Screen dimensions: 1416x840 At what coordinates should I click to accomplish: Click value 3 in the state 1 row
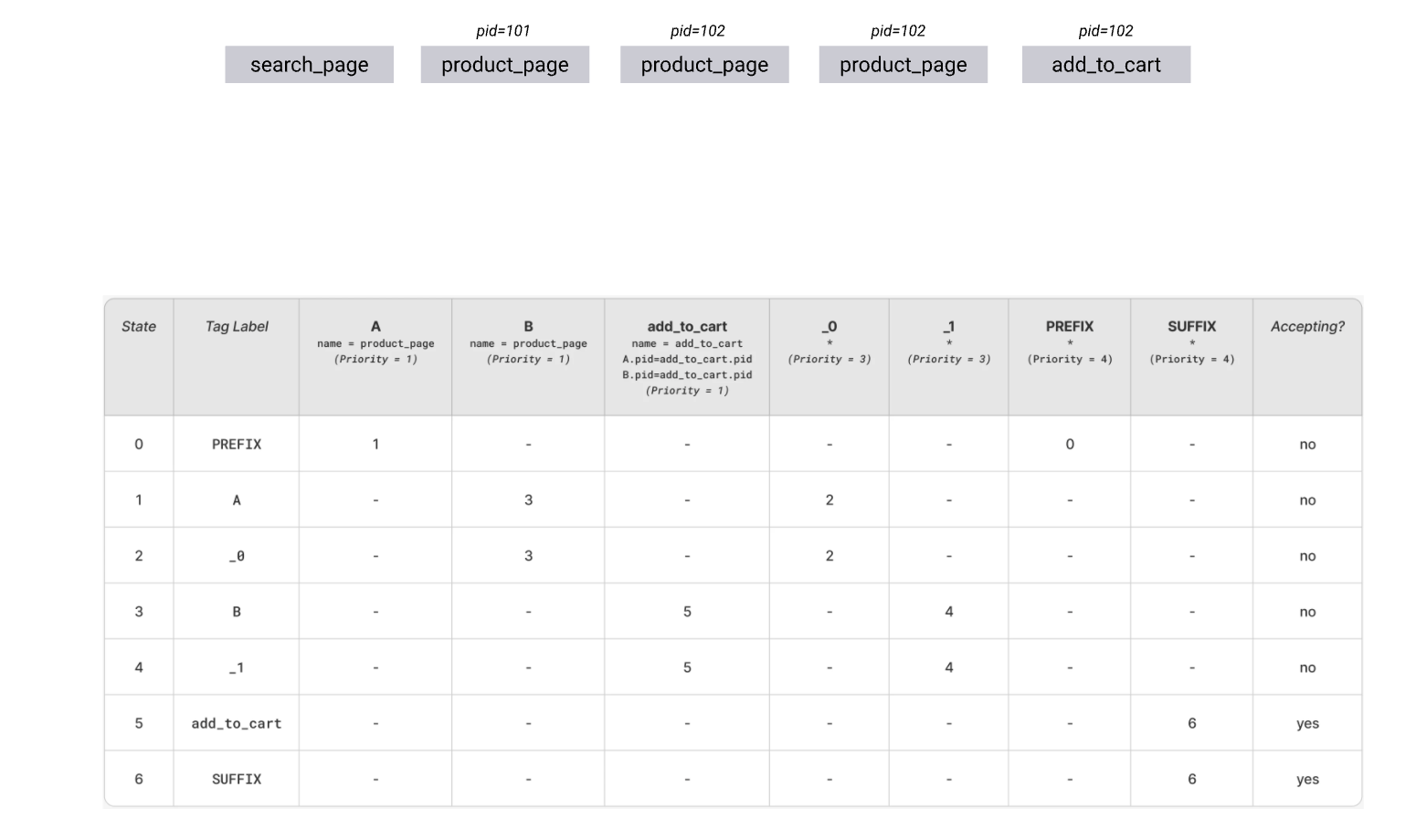click(528, 499)
